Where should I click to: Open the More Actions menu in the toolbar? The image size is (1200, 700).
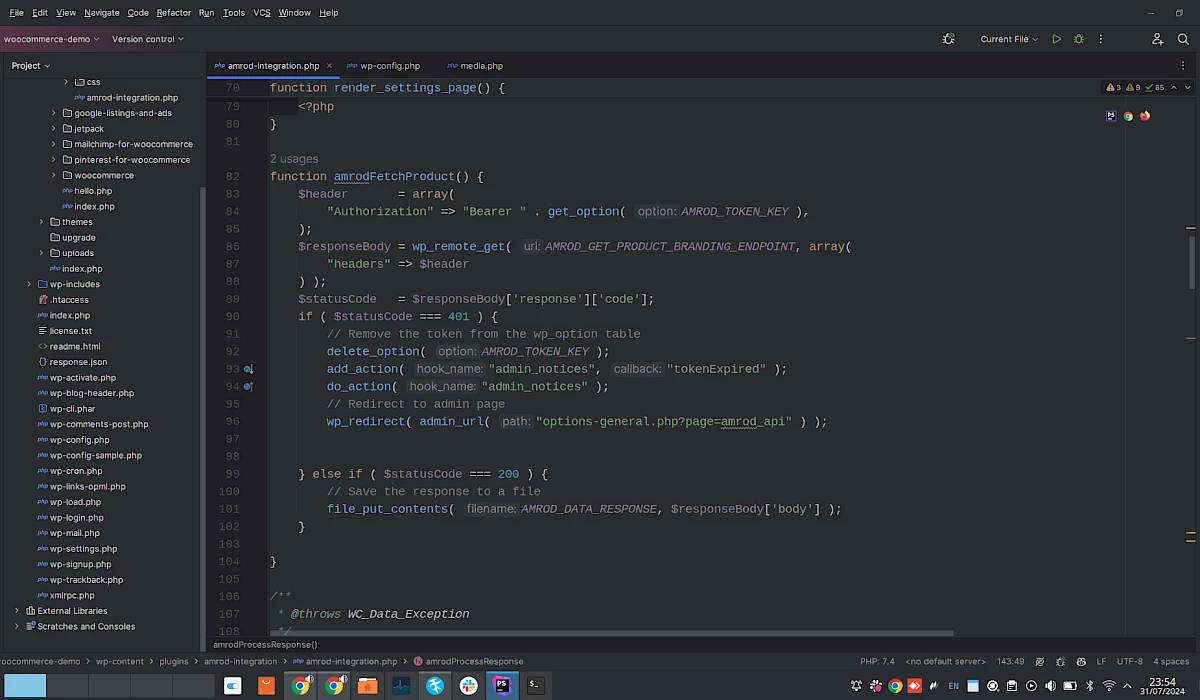coord(1101,39)
